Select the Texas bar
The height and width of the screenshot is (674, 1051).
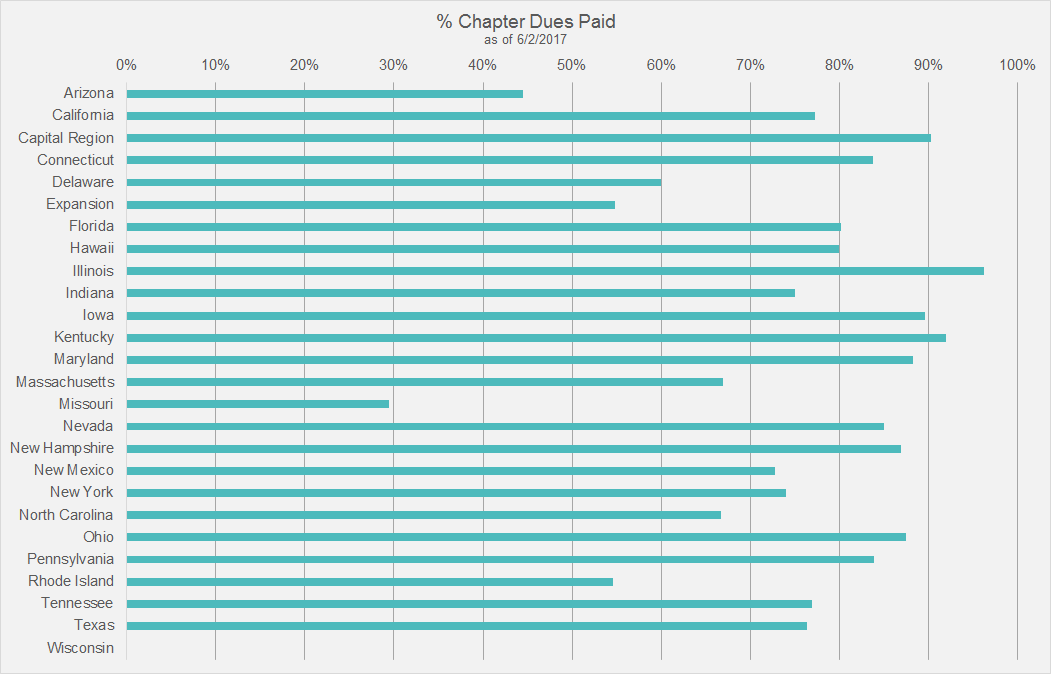tap(467, 626)
